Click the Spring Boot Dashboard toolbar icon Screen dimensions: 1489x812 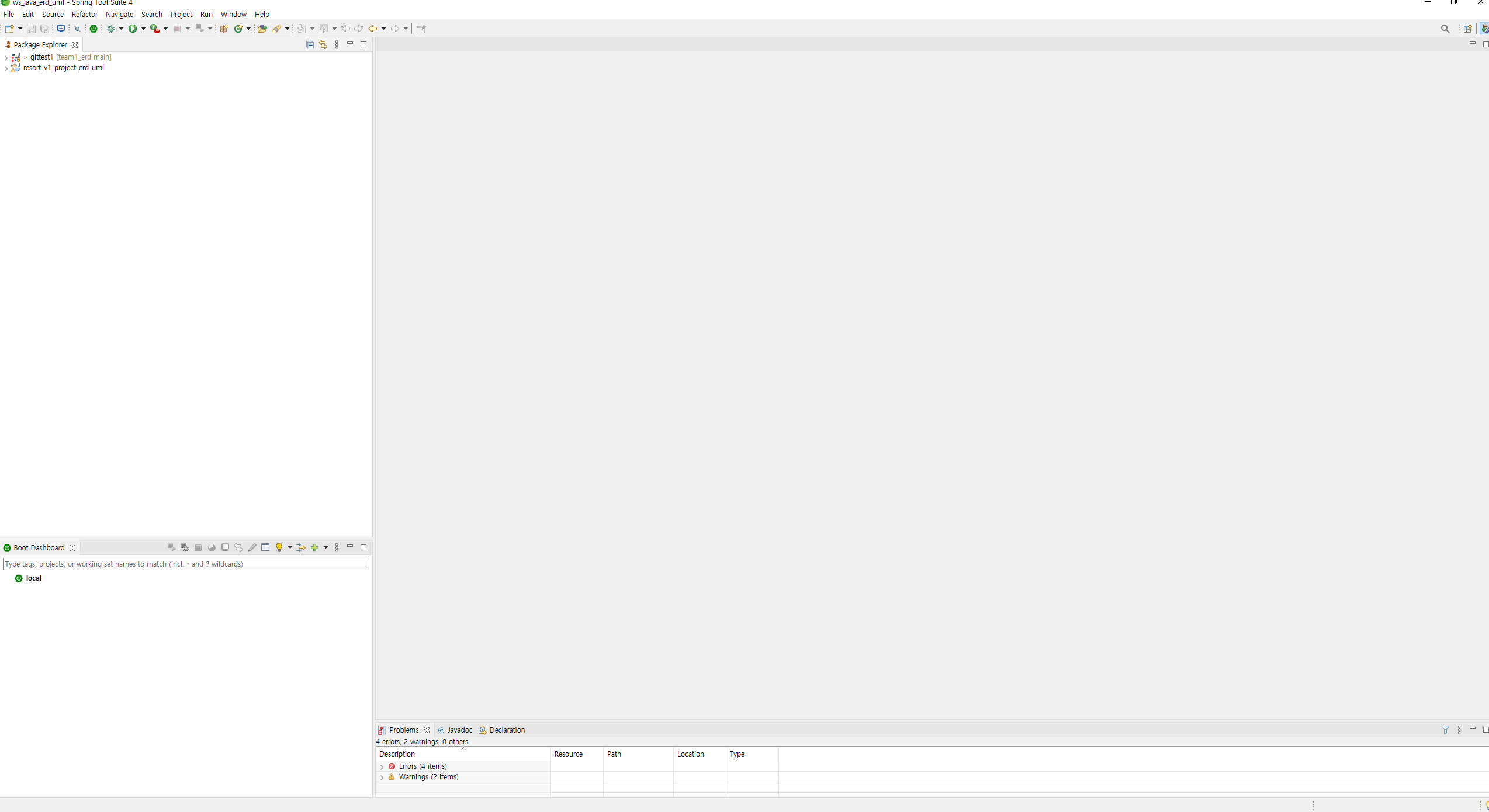[94, 29]
